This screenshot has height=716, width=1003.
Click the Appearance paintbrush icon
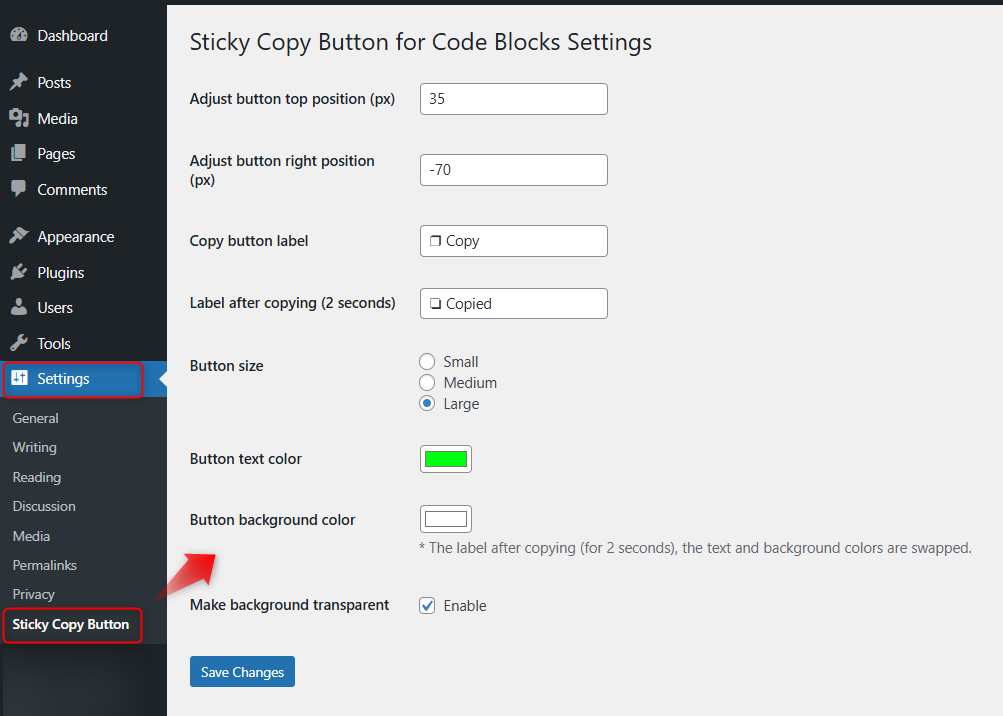(x=19, y=237)
